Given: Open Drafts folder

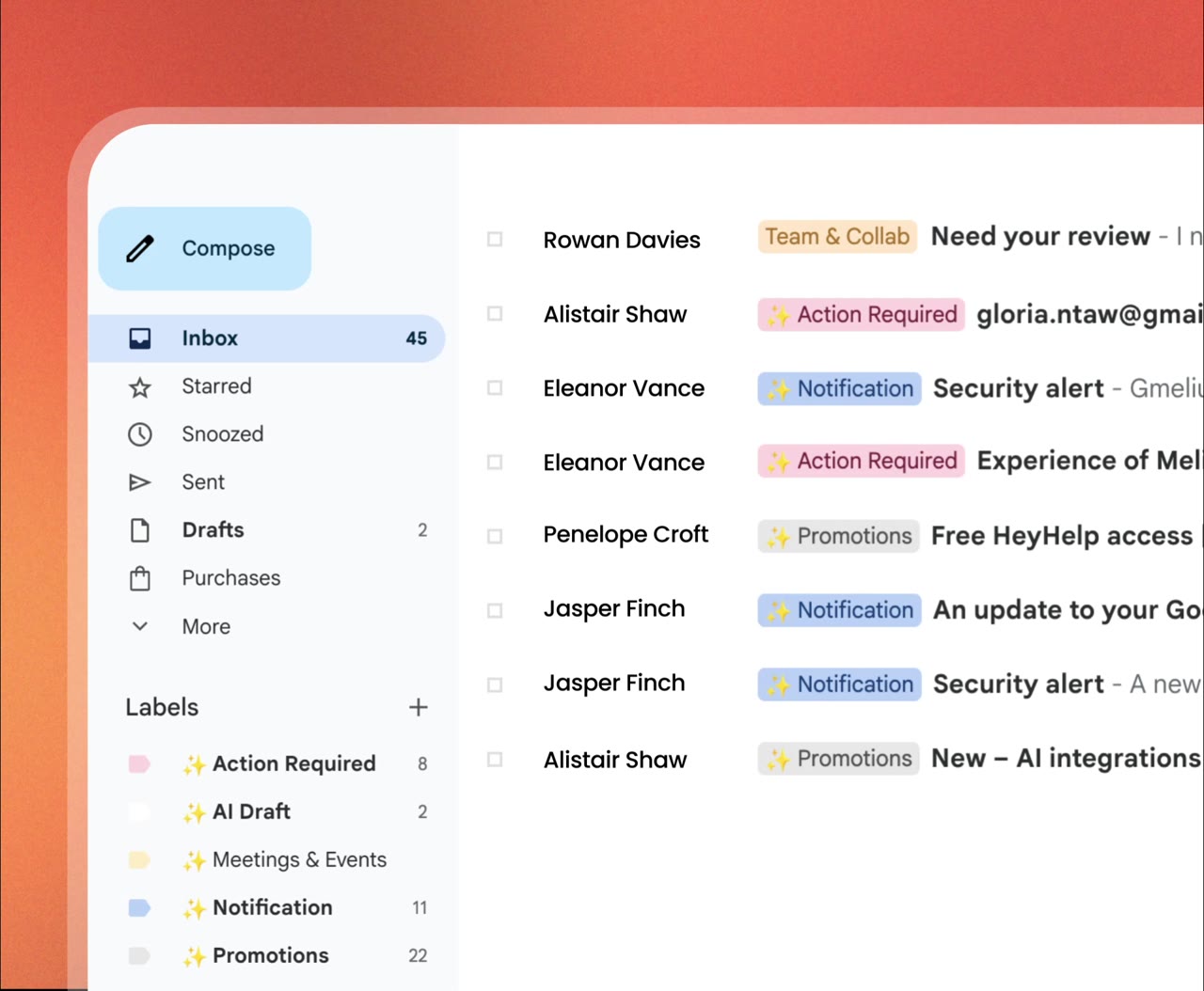Looking at the screenshot, I should click(213, 530).
